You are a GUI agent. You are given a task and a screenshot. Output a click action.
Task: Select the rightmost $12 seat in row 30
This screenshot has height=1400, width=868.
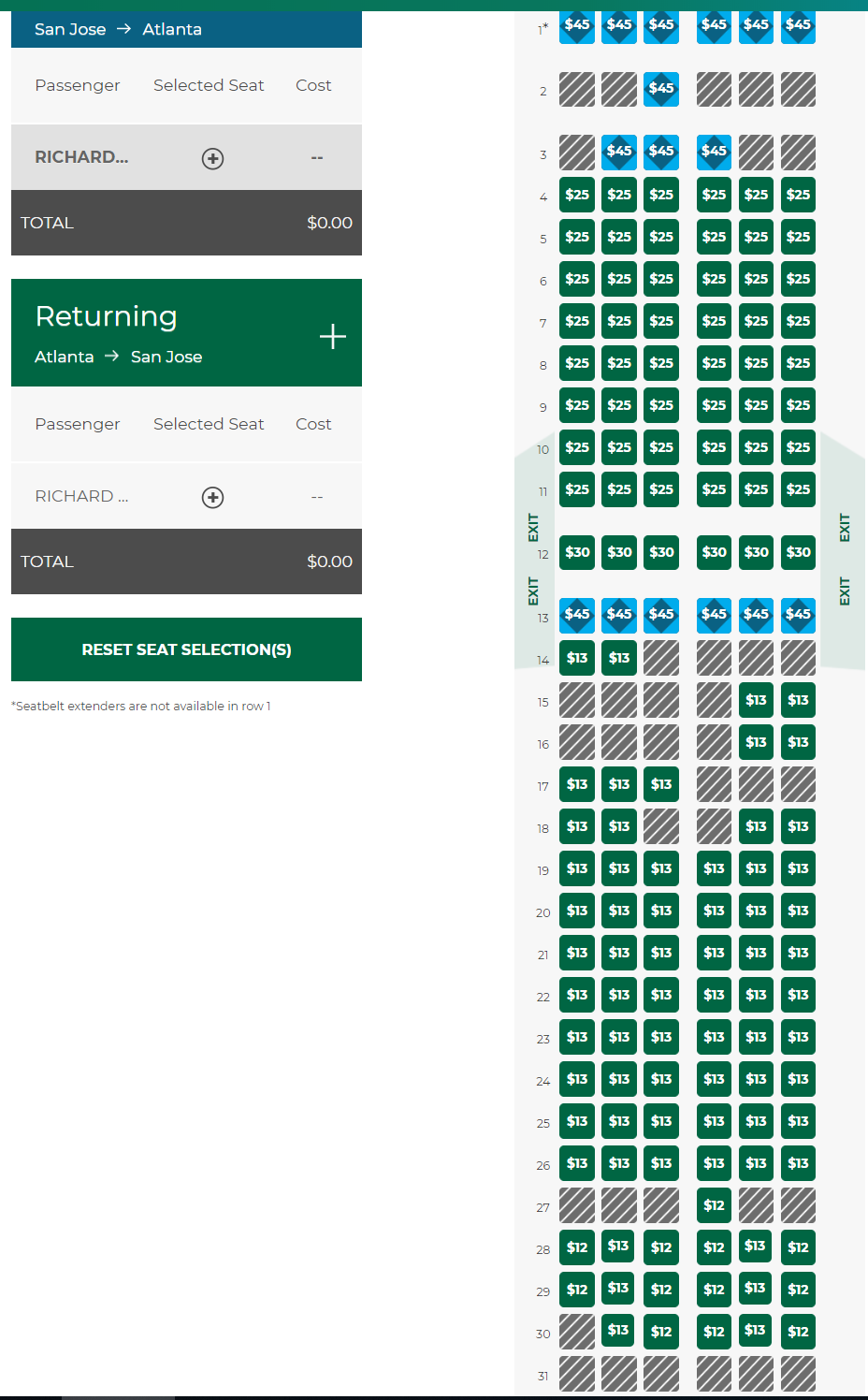(798, 1332)
